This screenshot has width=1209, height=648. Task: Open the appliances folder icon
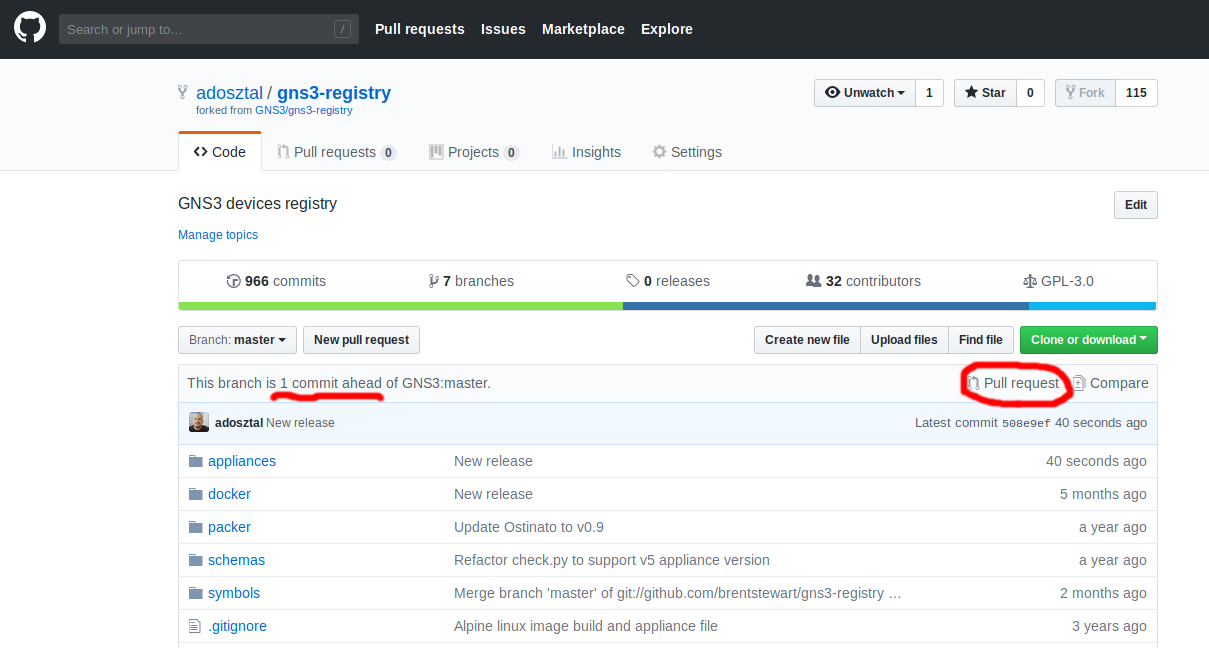coord(196,461)
